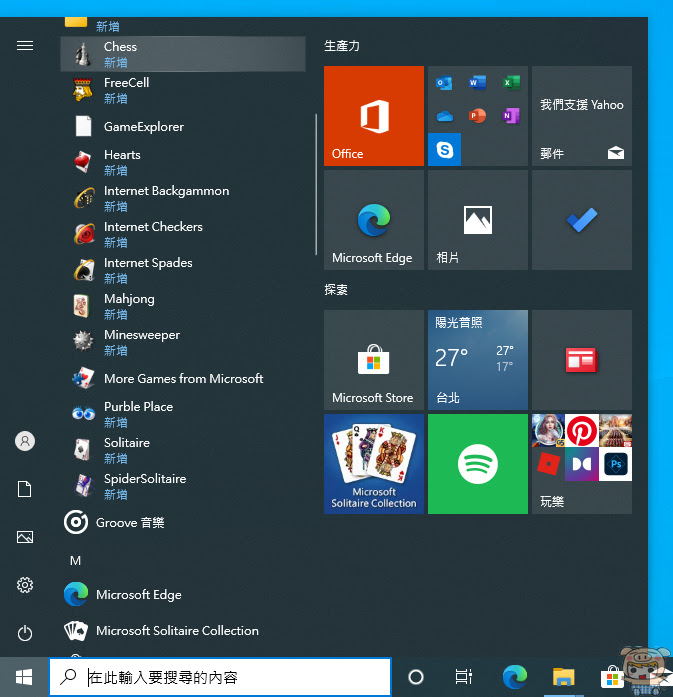Launch the Mahjong game
This screenshot has height=697, width=673.
(x=183, y=306)
